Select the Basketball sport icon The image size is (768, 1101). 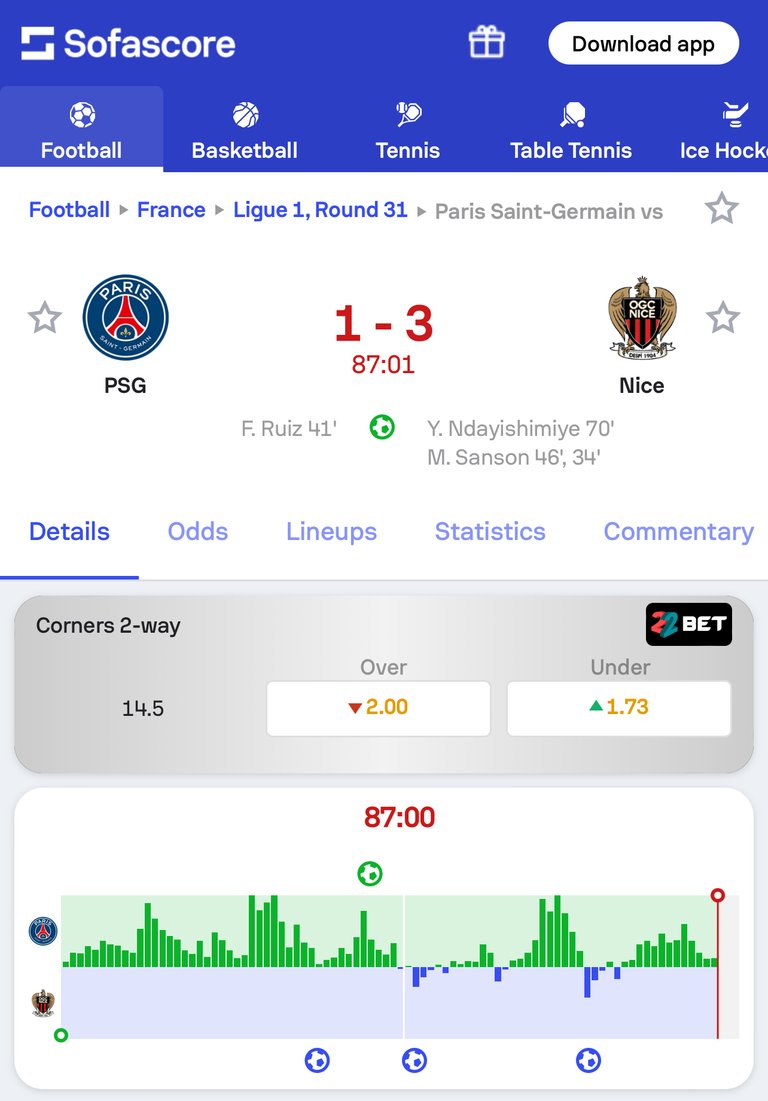pos(245,114)
